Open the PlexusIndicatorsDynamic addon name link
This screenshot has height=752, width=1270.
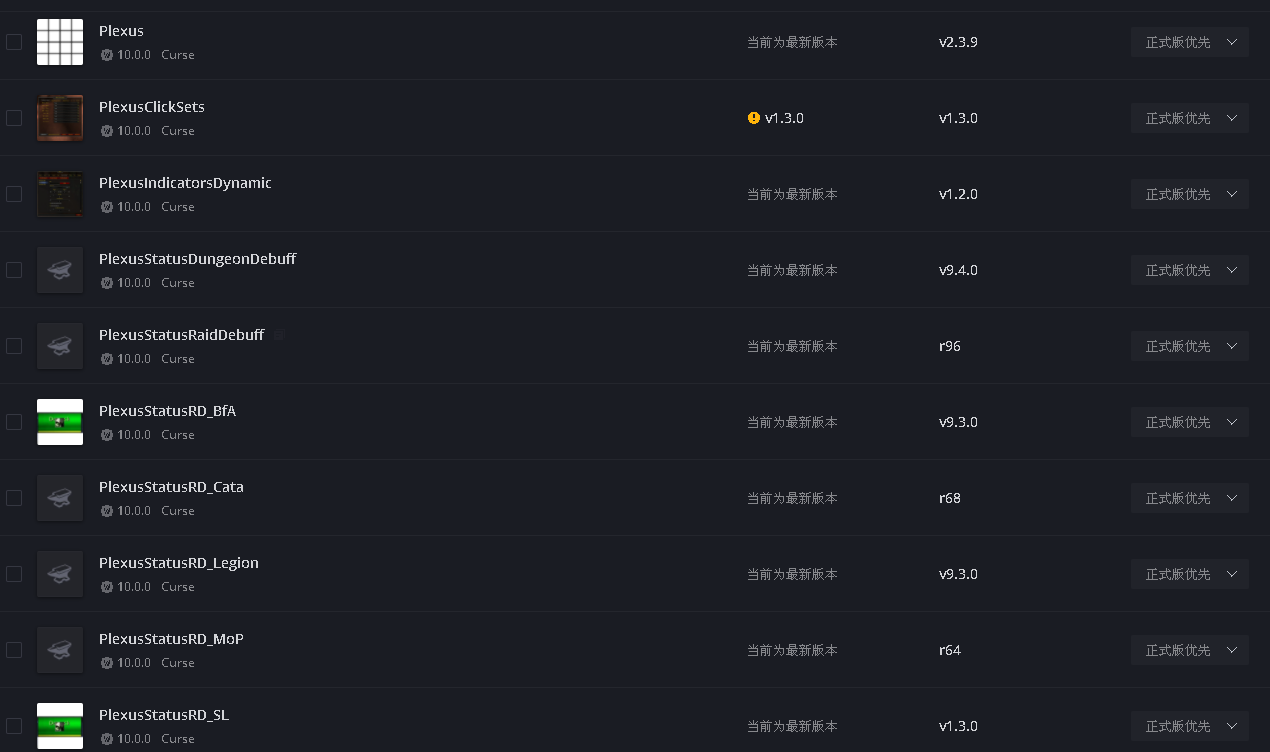pyautogui.click(x=185, y=183)
